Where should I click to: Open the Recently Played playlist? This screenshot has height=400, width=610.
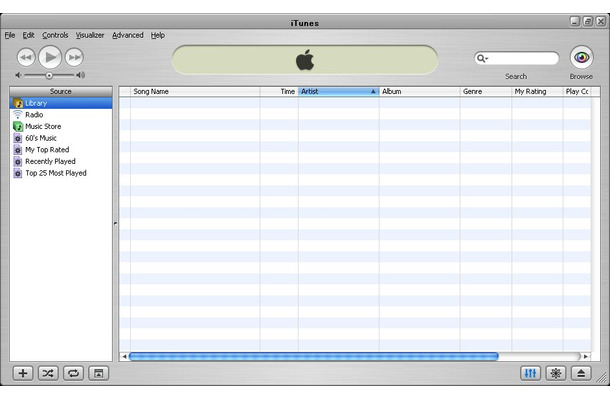pyautogui.click(x=61, y=161)
